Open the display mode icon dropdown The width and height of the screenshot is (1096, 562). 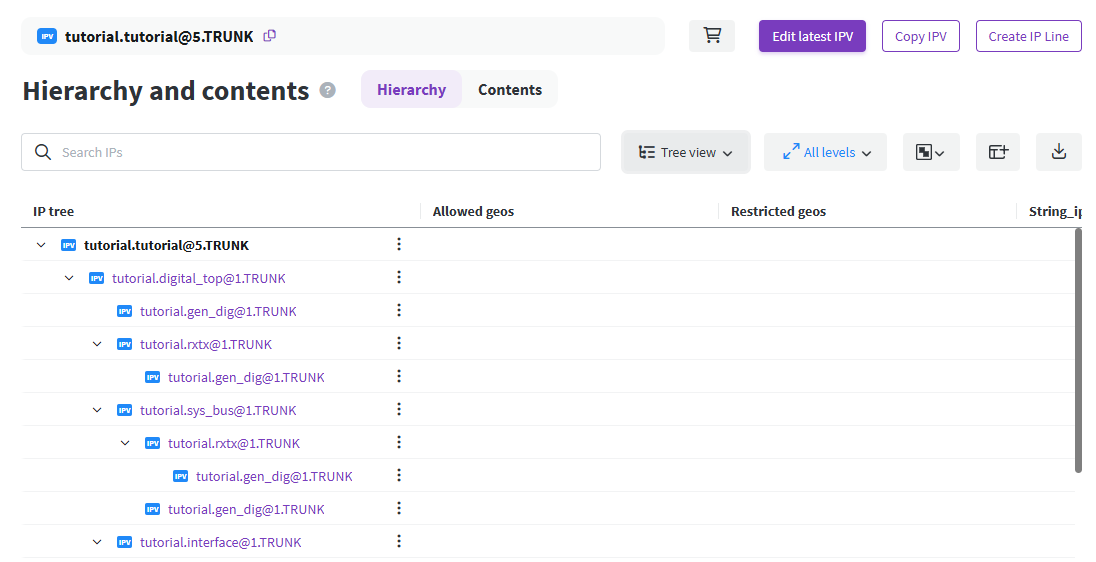pyautogui.click(x=930, y=152)
